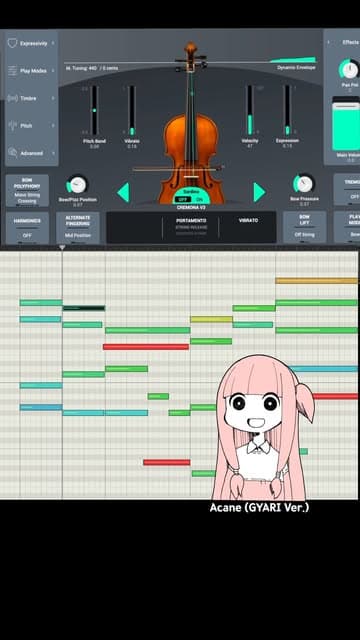Image resolution: width=360 pixels, height=640 pixels.
Task: Expand the Pitch section chevron
Action: [x=53, y=126]
